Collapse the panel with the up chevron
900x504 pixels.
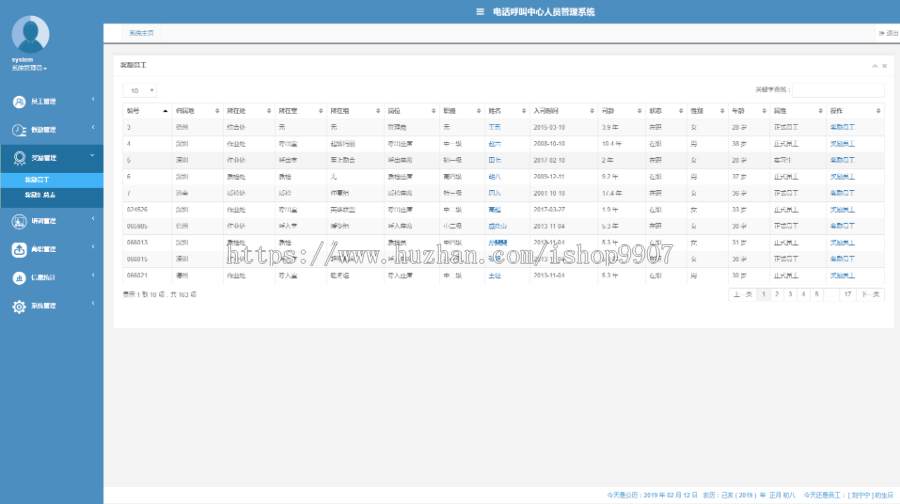875,66
